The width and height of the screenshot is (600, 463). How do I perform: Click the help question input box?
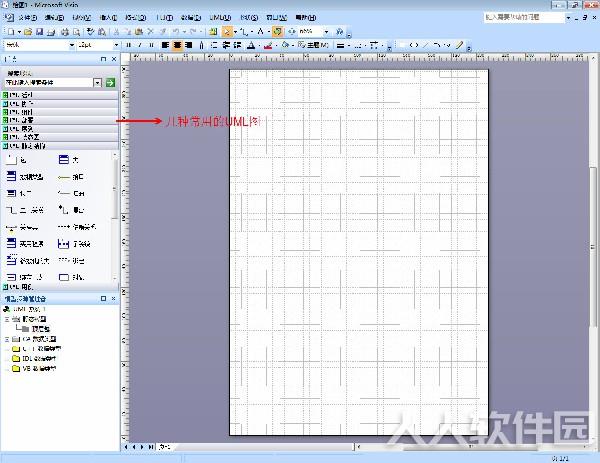click(x=524, y=18)
